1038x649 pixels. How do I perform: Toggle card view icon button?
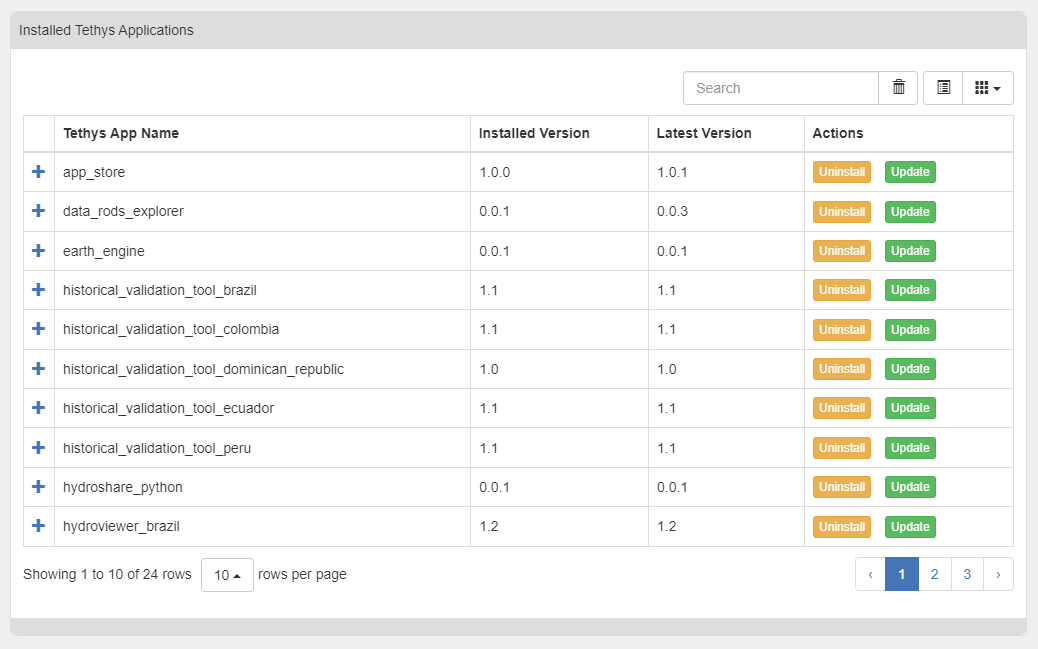click(943, 88)
